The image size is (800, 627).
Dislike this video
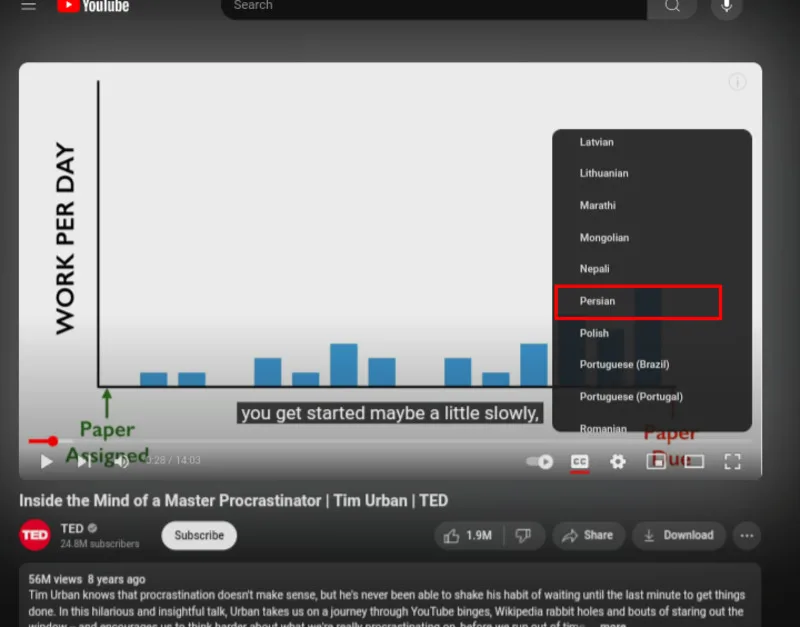pos(523,535)
